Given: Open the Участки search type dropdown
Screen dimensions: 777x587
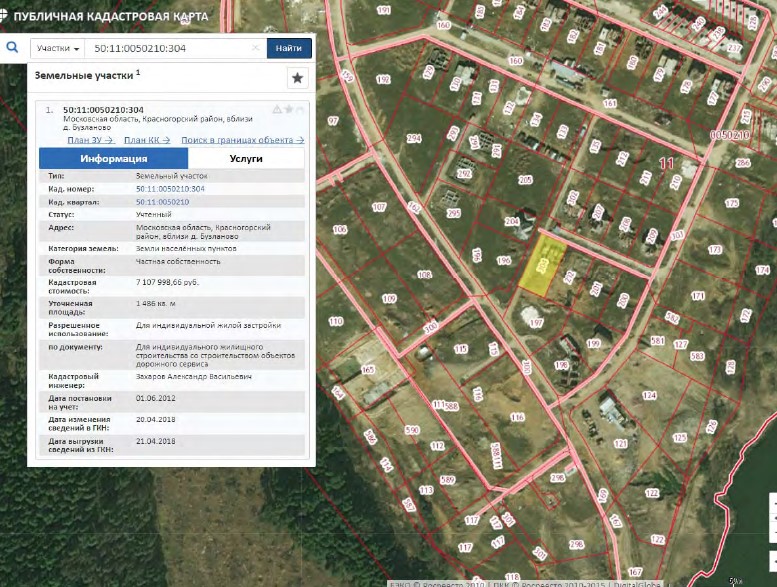Looking at the screenshot, I should point(56,48).
